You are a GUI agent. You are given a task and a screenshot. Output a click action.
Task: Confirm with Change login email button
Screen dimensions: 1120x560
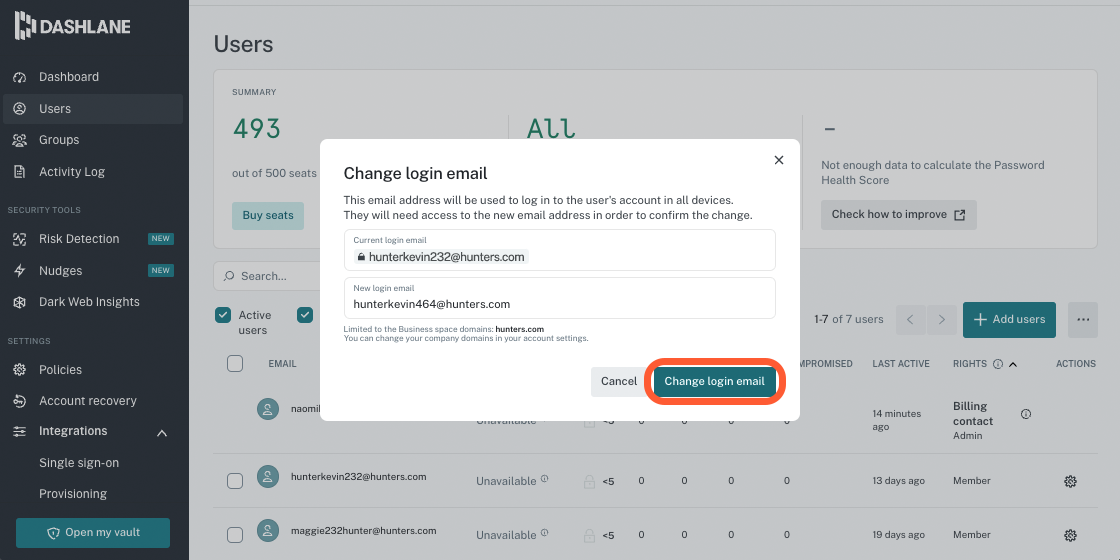coord(714,381)
